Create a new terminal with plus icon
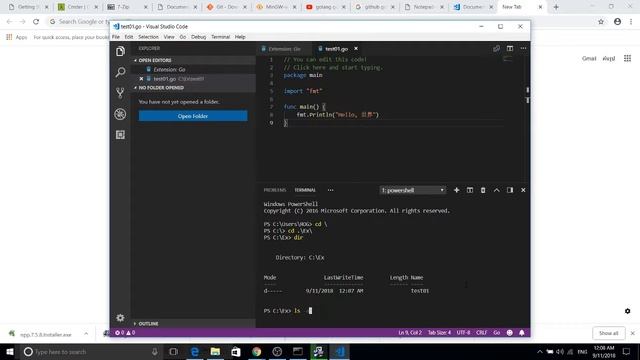Screen dimensions: 640x360 pos(456,190)
